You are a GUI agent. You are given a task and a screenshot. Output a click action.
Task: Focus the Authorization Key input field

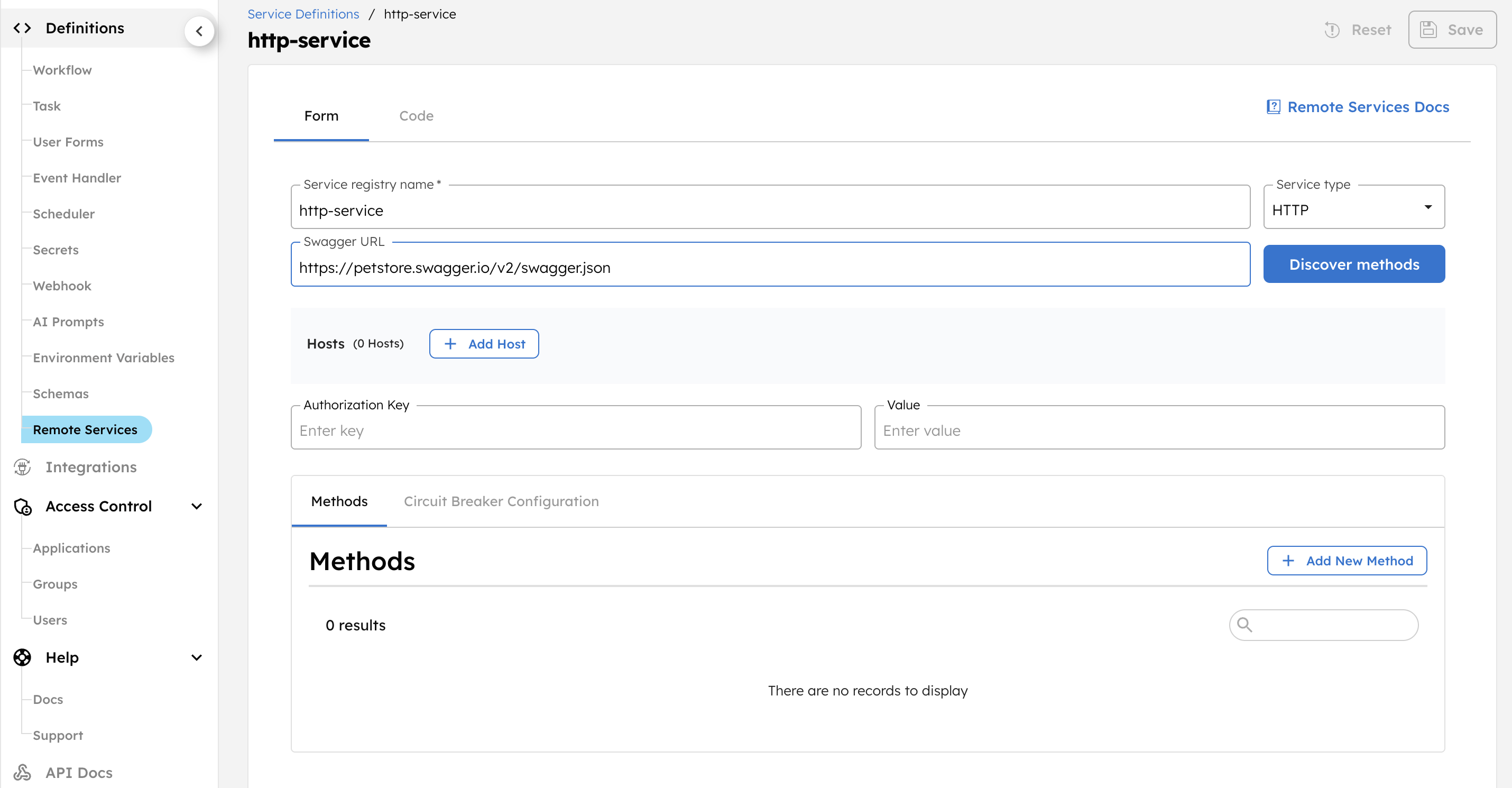point(575,430)
